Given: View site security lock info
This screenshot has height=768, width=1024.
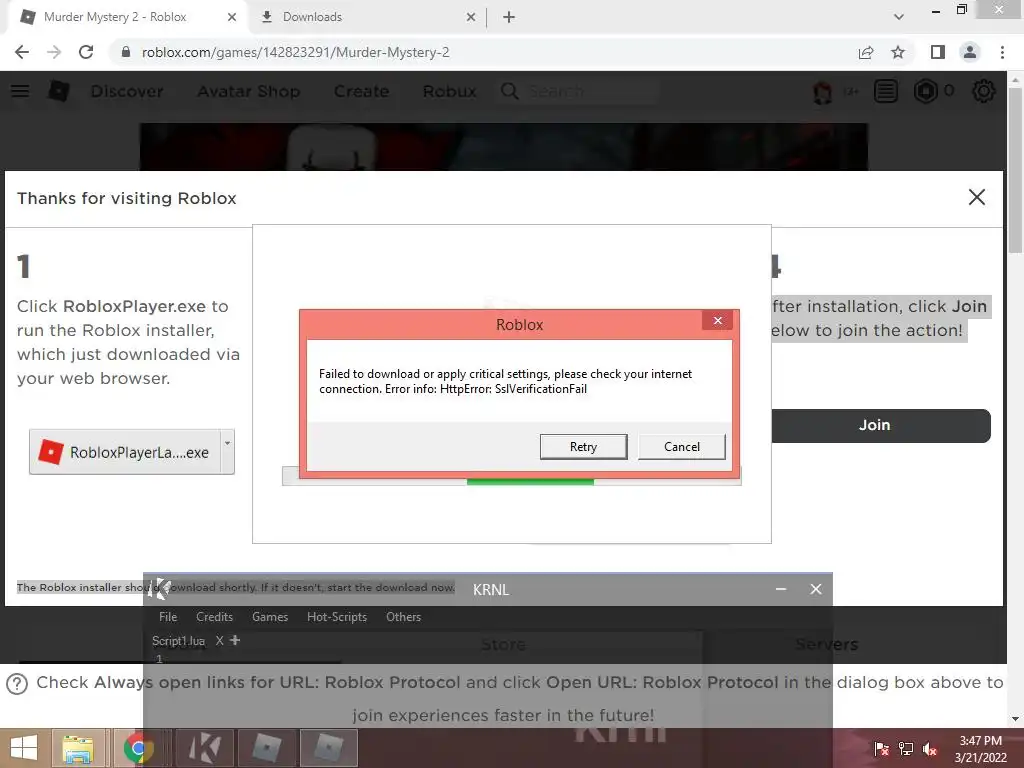Looking at the screenshot, I should (x=126, y=52).
